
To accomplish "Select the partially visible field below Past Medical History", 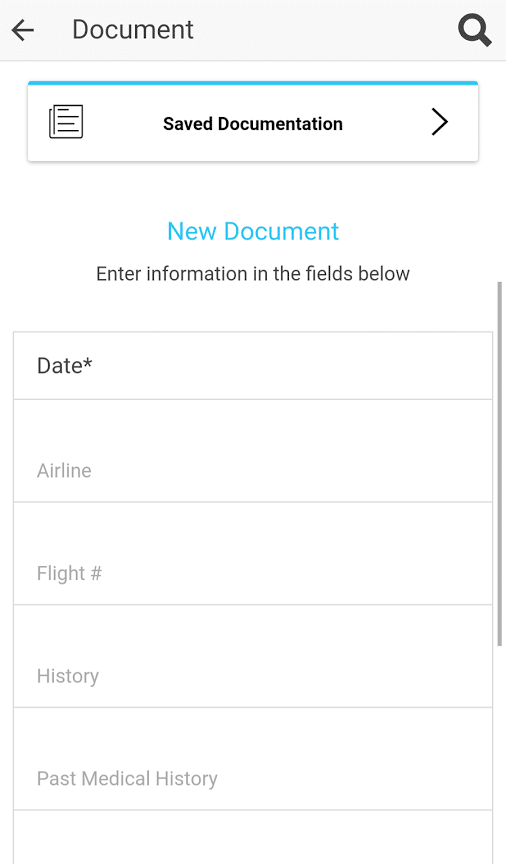I will tap(253, 837).
